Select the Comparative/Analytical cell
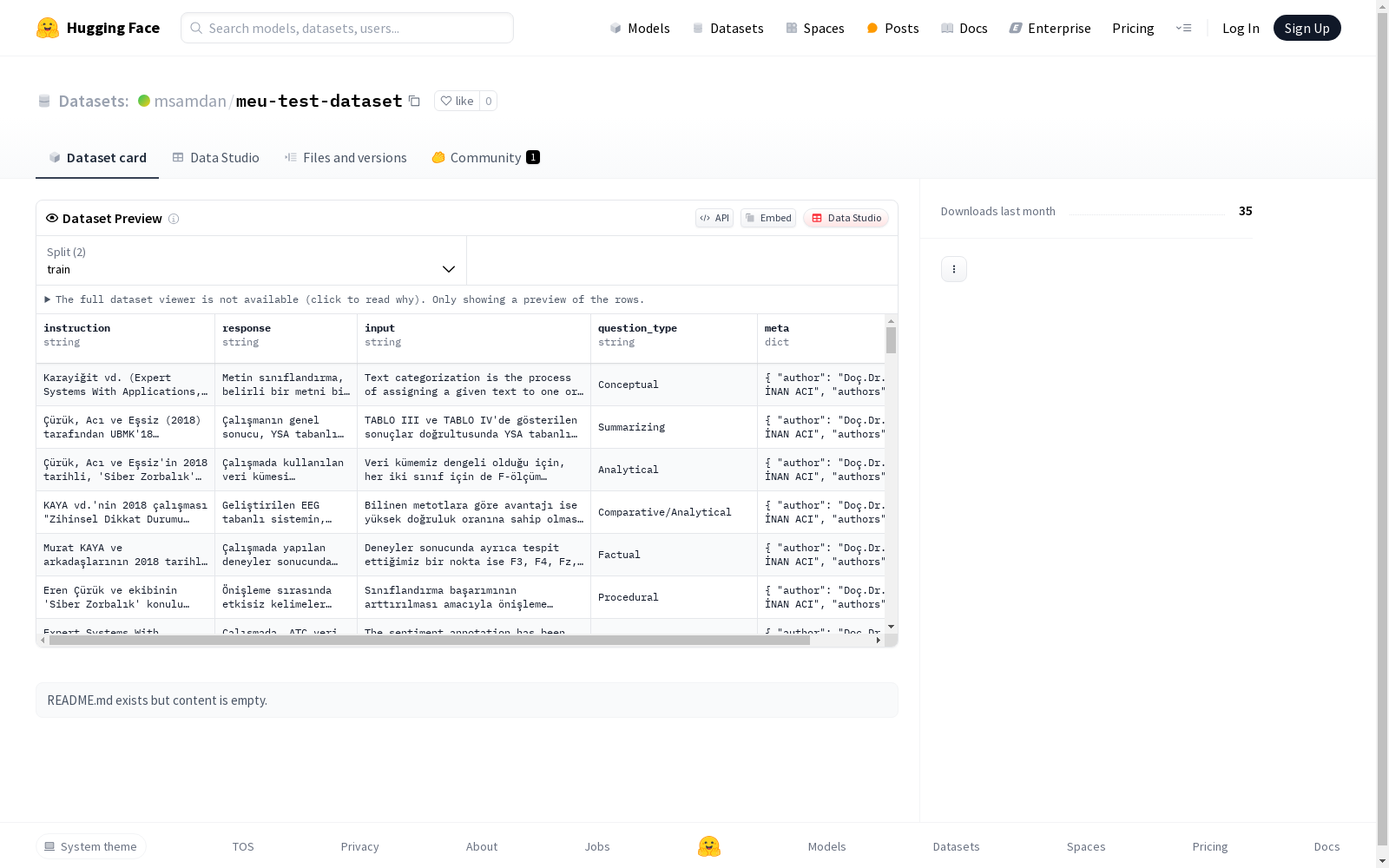The width and height of the screenshot is (1389, 868). point(674,512)
